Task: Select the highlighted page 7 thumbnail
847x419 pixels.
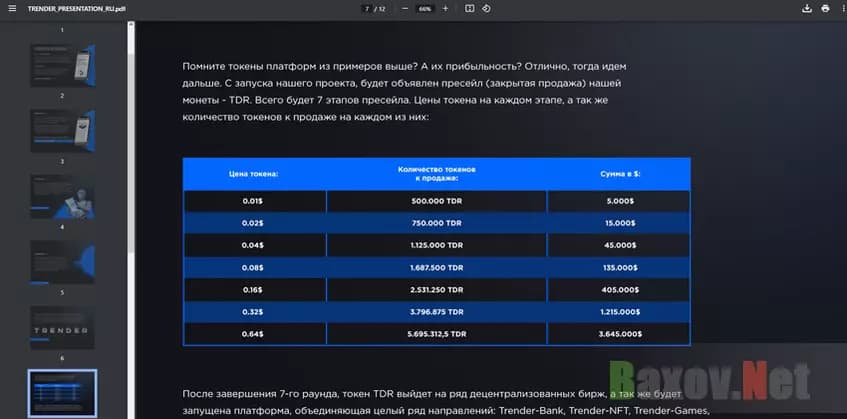Action: click(63, 393)
